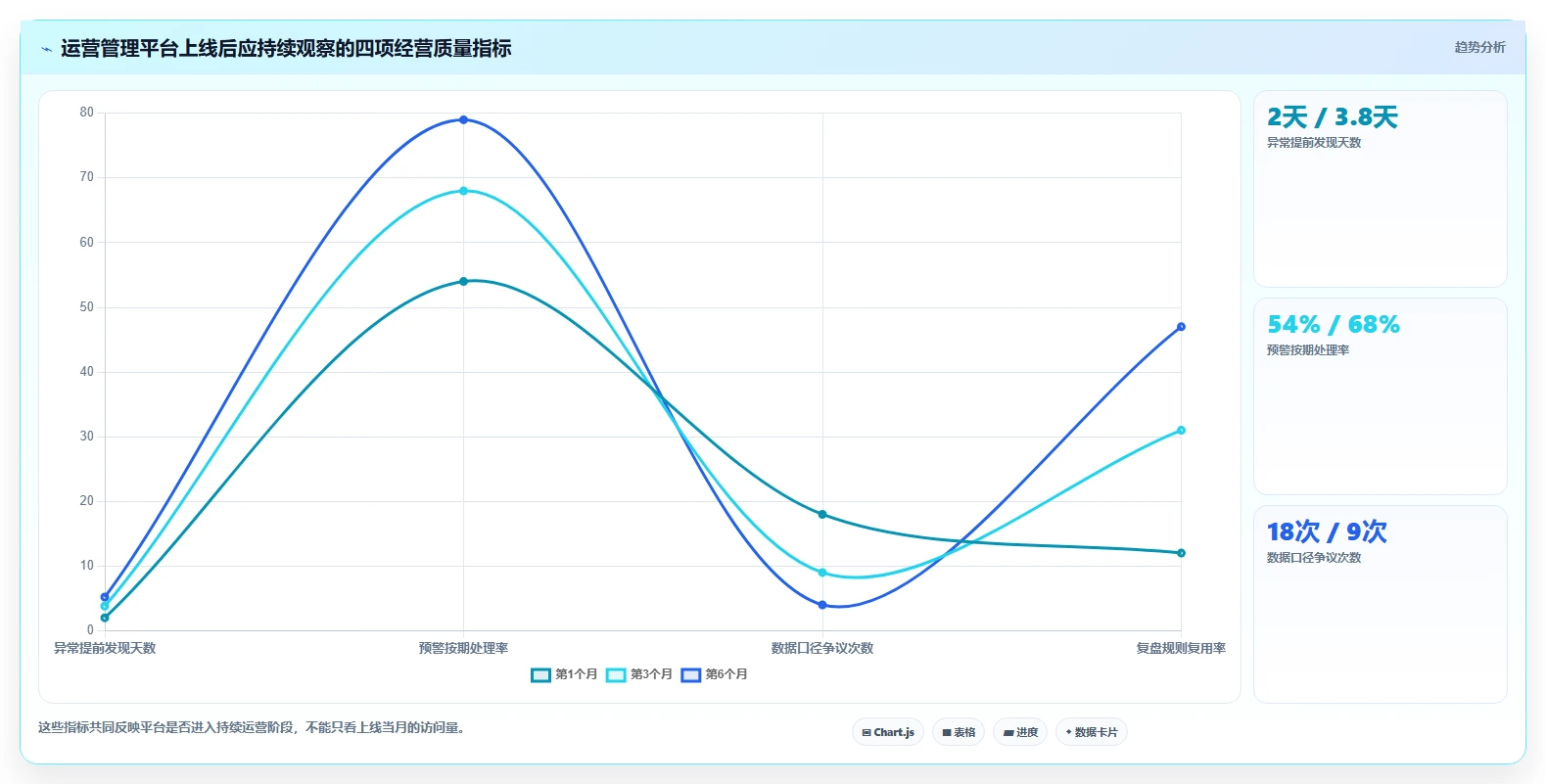Image resolution: width=1546 pixels, height=784 pixels.
Task: Click the 异常提前发现天数 card caption
Action: 1314,143
